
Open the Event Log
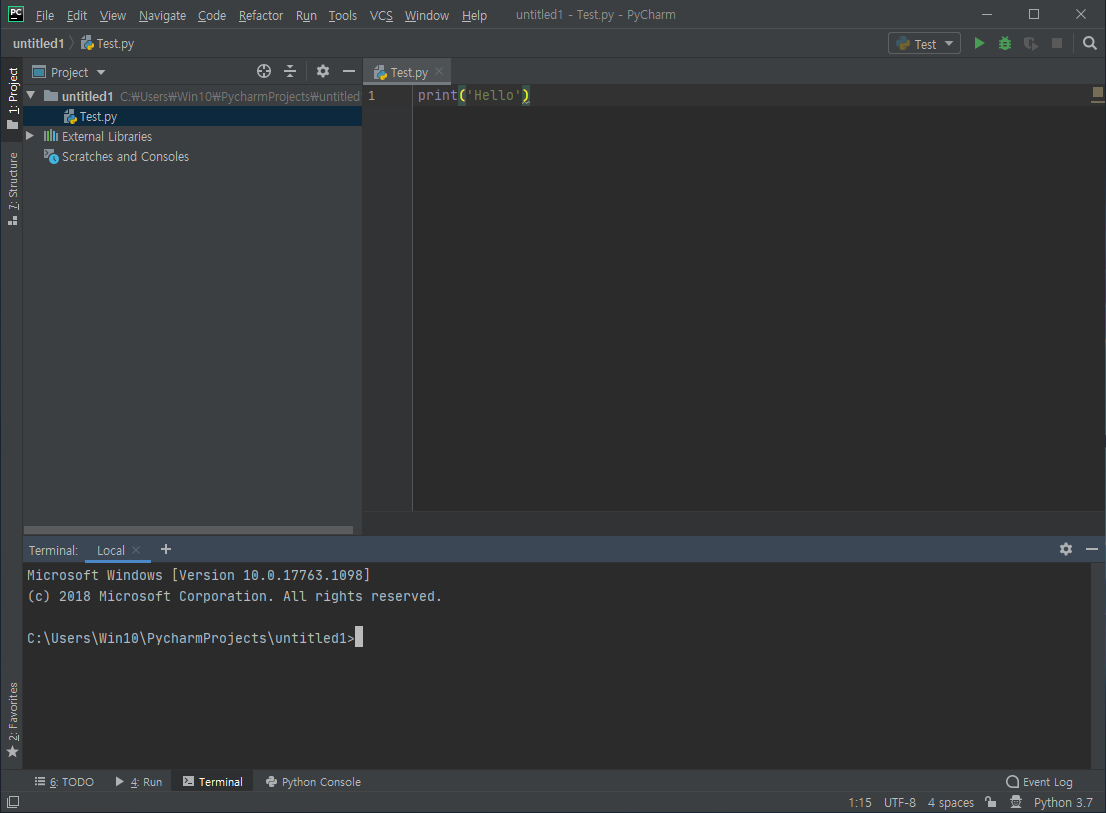(x=1039, y=781)
